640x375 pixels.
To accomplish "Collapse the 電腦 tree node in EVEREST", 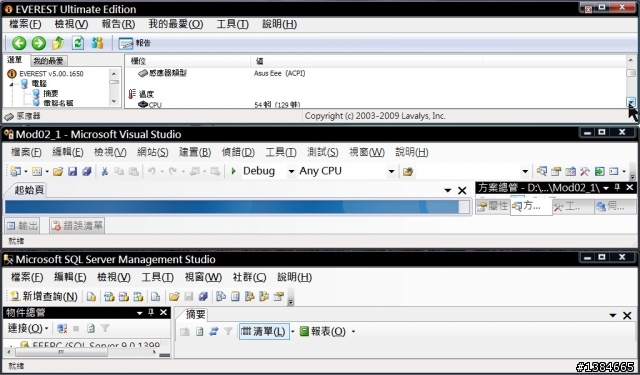I will point(11,84).
